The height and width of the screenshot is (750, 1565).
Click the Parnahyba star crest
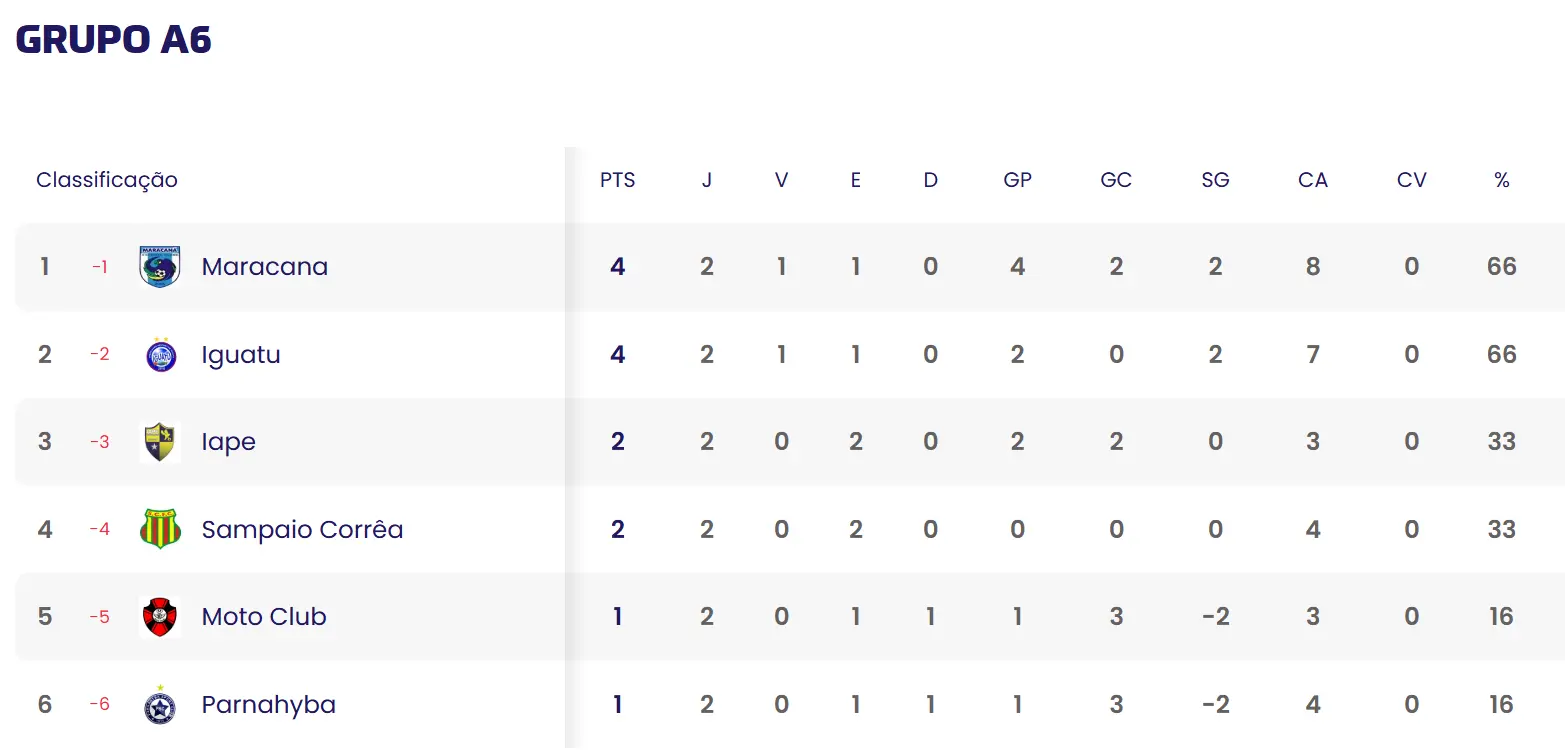pyautogui.click(x=160, y=705)
